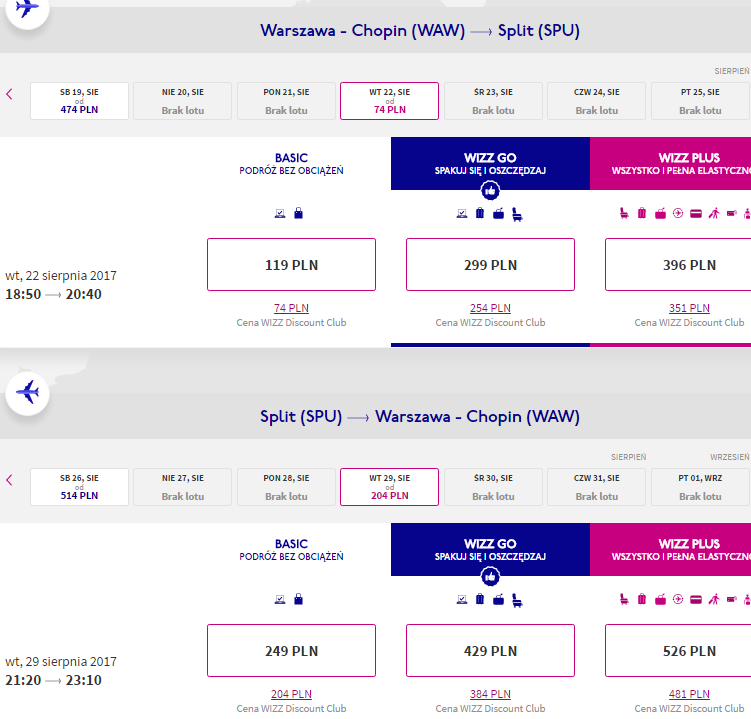This screenshot has height=719, width=751.
Task: Select outbound date ŚR 23, SIE
Action: [x=493, y=101]
